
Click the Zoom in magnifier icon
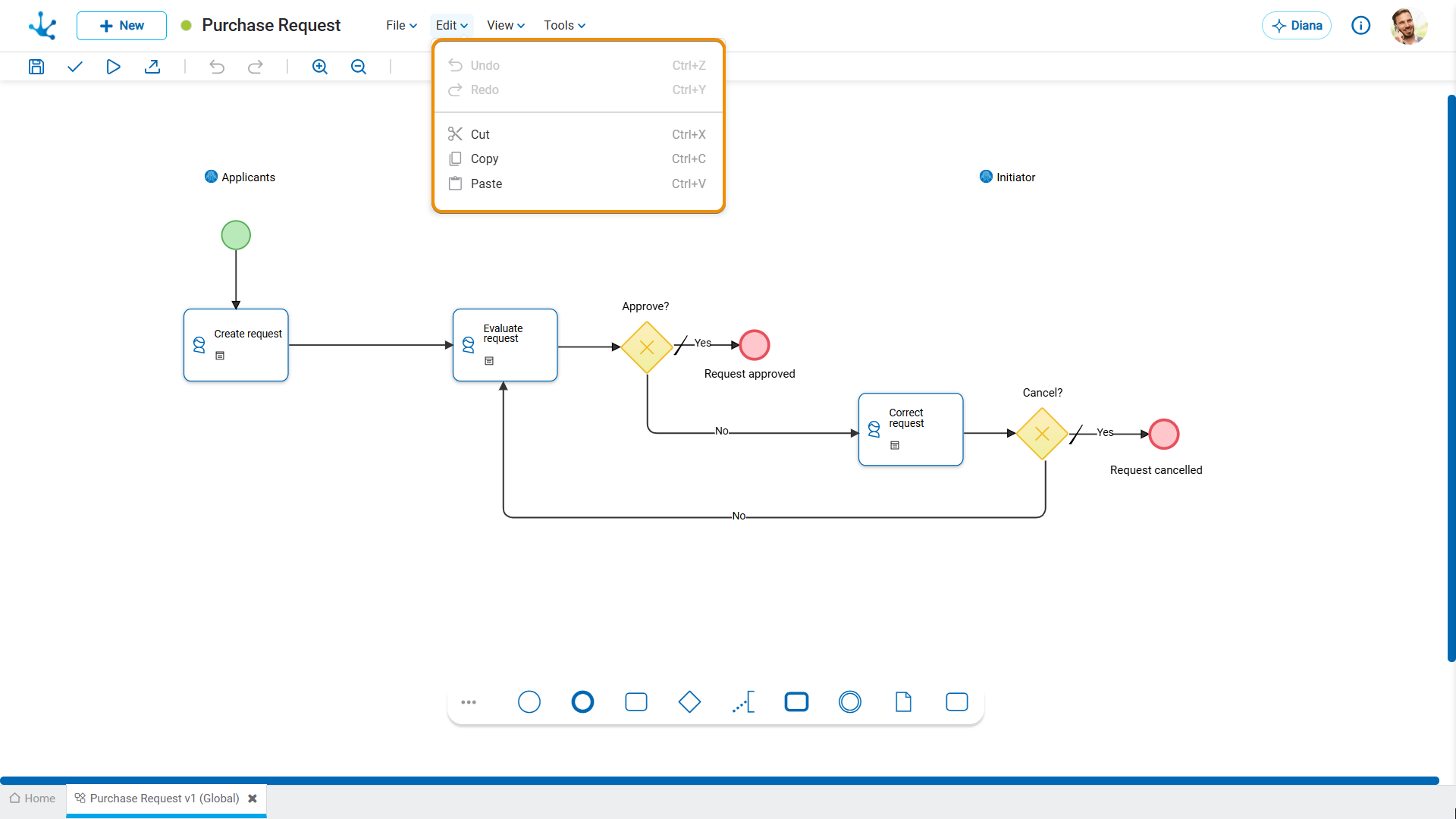point(320,67)
